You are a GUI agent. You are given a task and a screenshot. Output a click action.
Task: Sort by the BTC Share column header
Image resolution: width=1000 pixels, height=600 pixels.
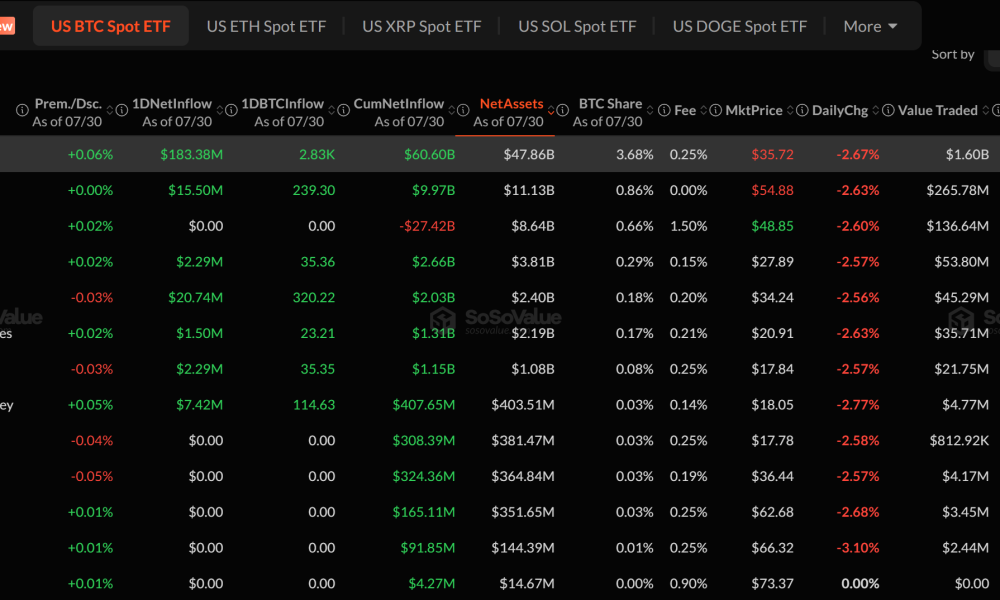pos(610,103)
